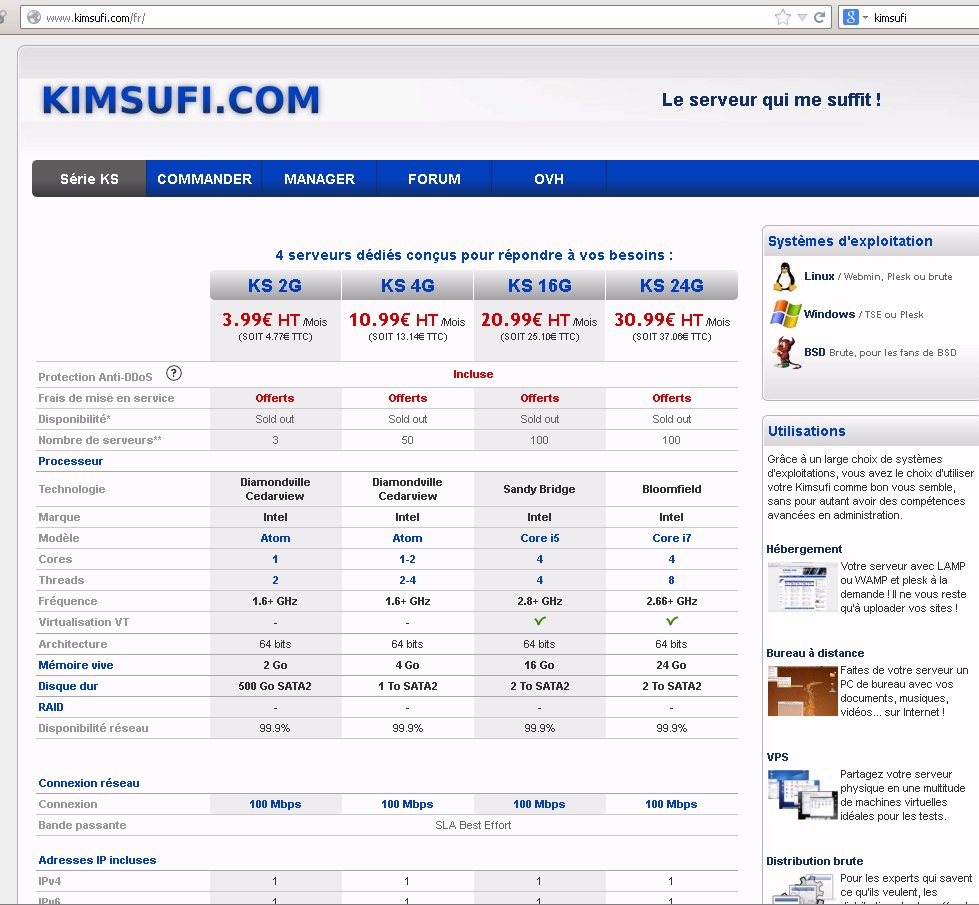Open the MANAGER menu item
Screen dimensions: 979x905
(319, 179)
